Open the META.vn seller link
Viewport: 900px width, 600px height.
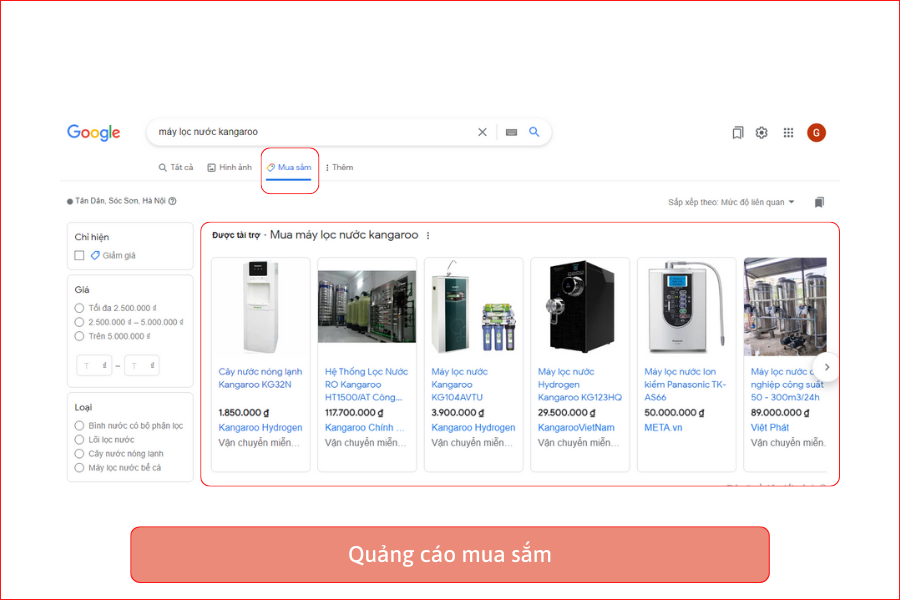[663, 428]
